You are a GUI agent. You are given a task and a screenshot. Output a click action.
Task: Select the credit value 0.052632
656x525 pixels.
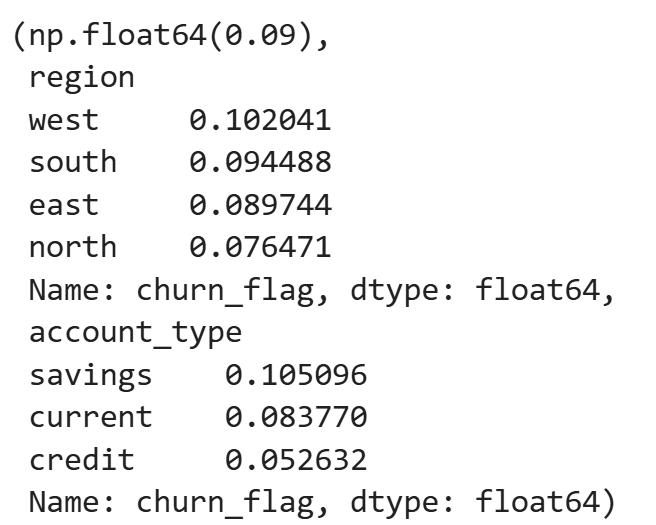[x=296, y=460]
